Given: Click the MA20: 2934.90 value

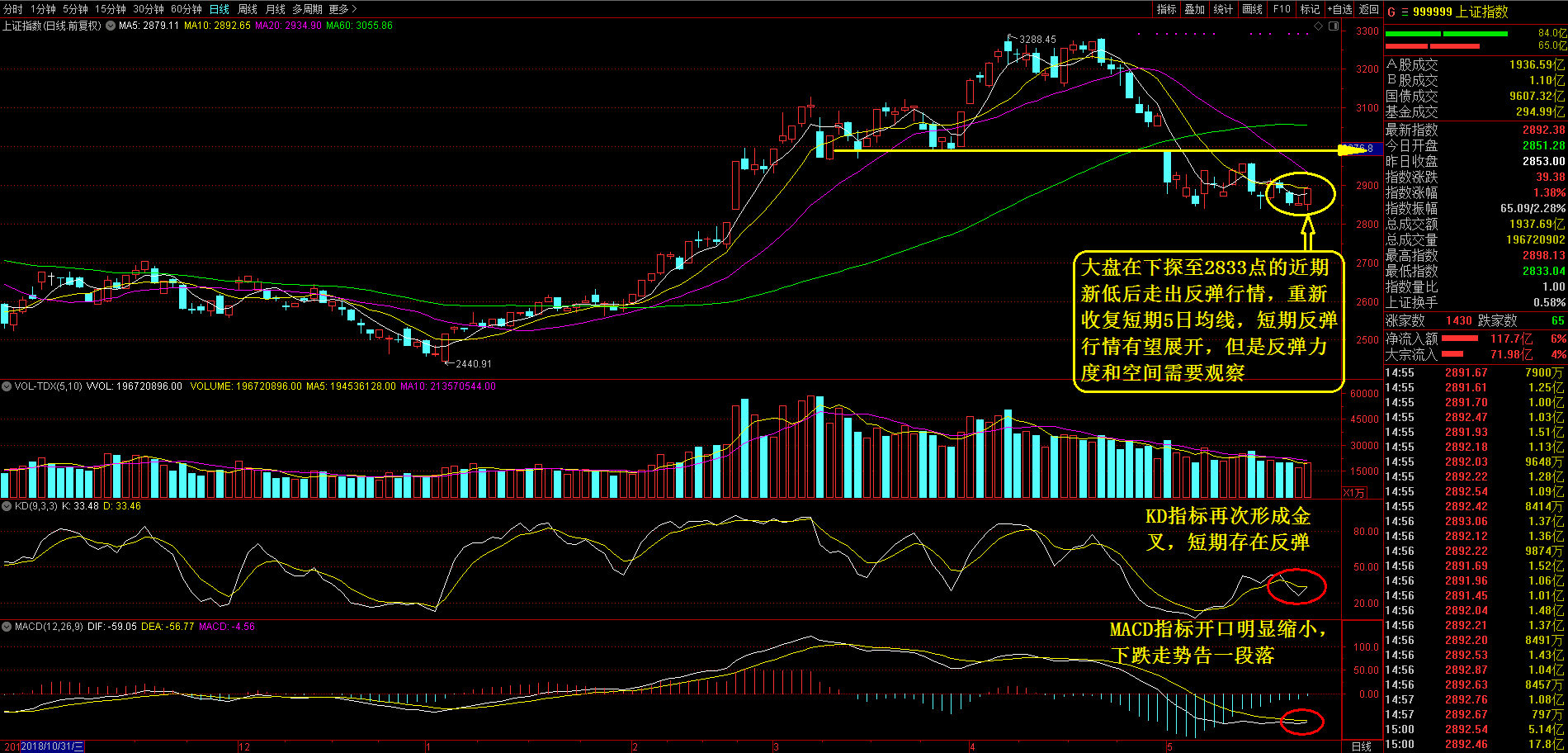Looking at the screenshot, I should point(288,26).
